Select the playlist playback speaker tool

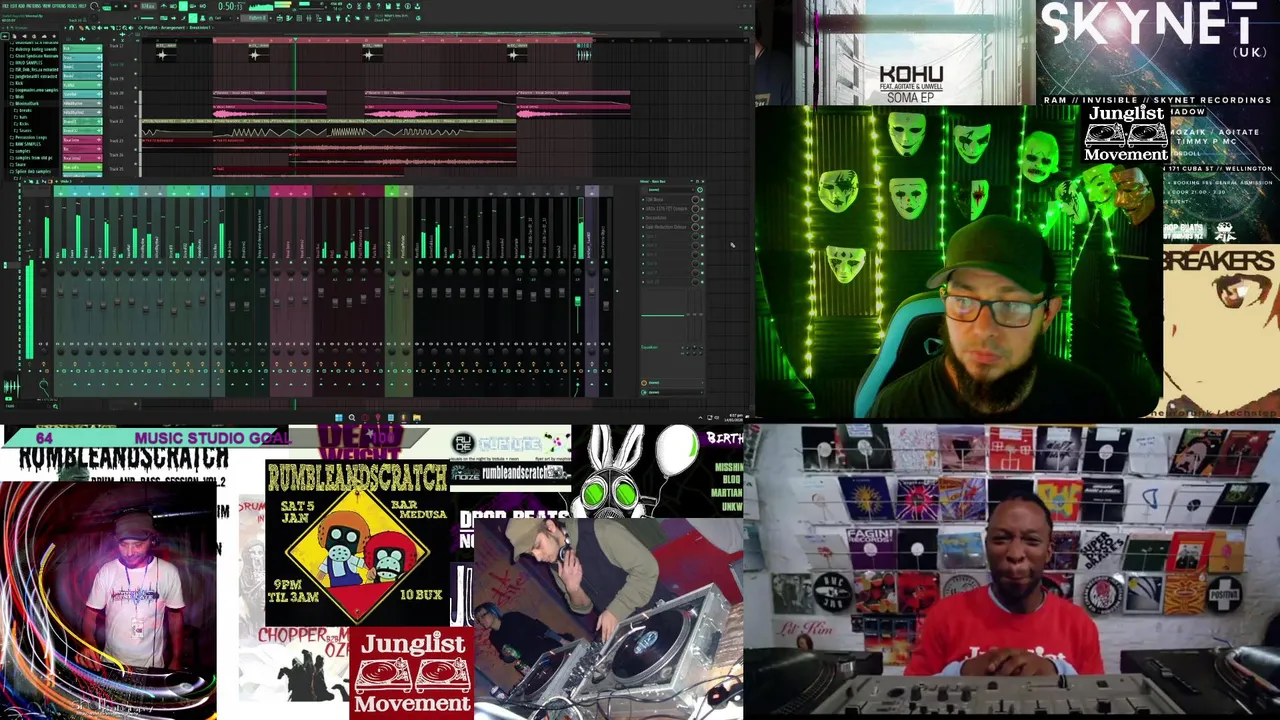pos(131,28)
